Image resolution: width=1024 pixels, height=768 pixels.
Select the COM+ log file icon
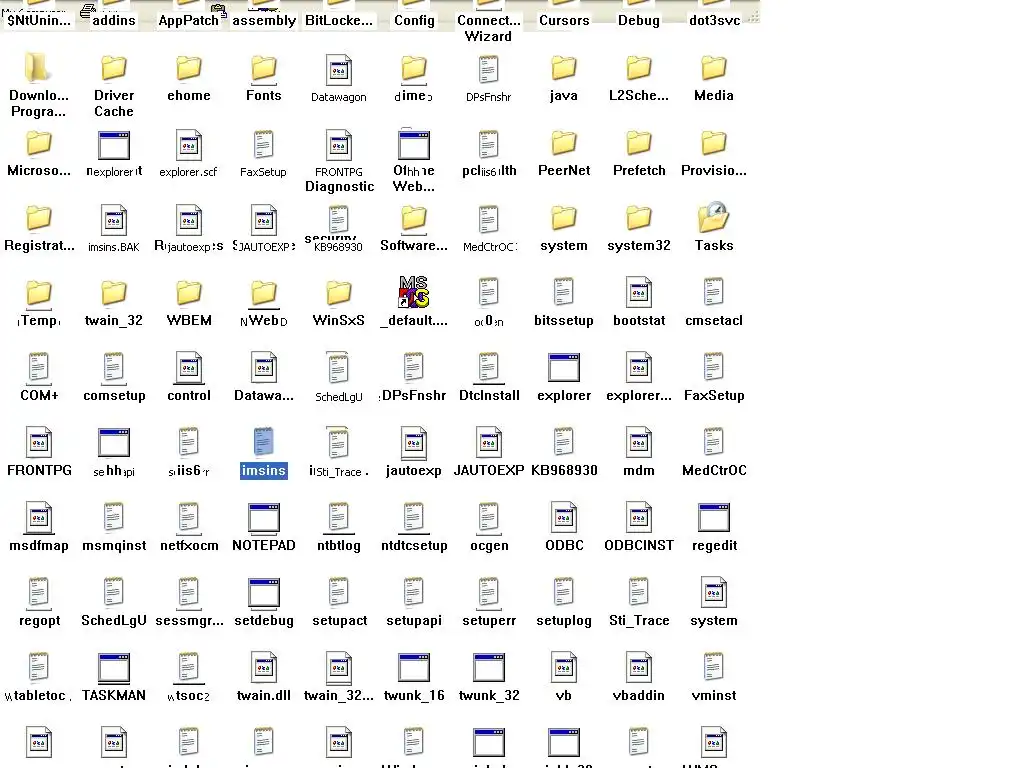[39, 367]
